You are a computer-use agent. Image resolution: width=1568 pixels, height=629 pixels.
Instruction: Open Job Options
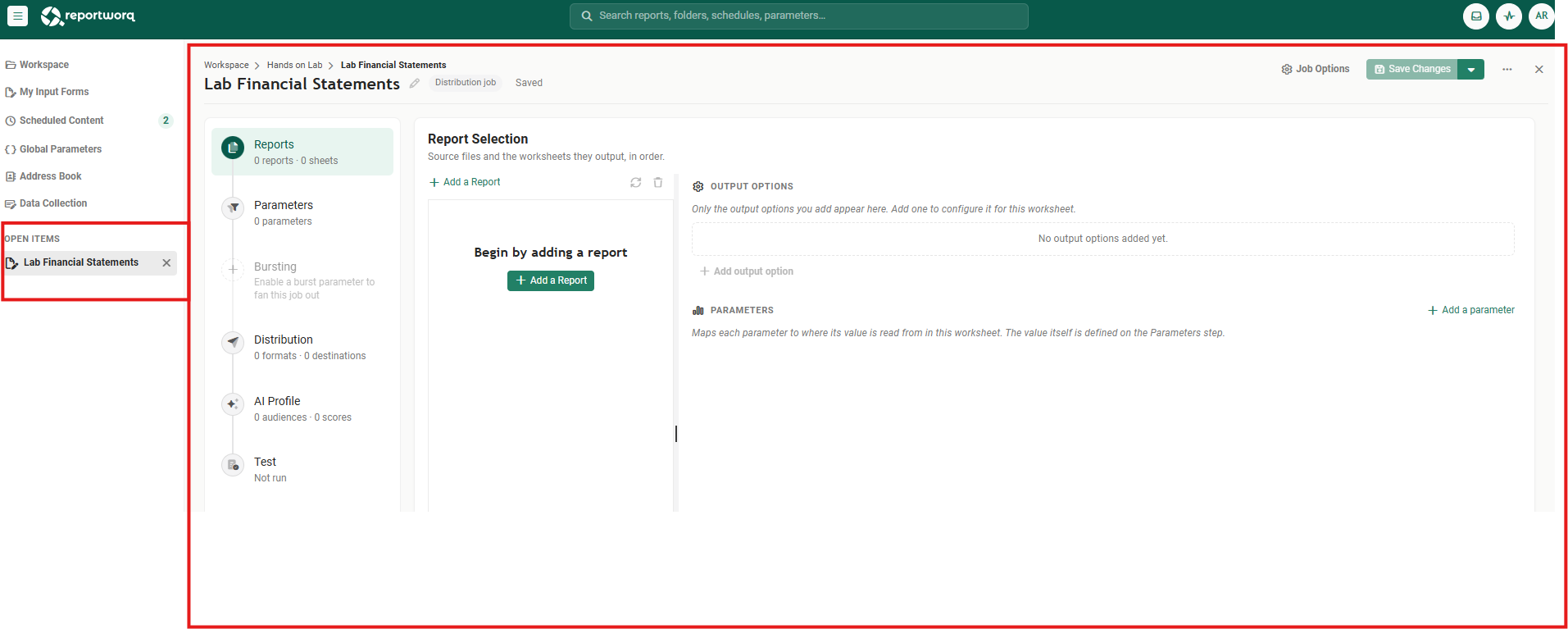[1316, 70]
